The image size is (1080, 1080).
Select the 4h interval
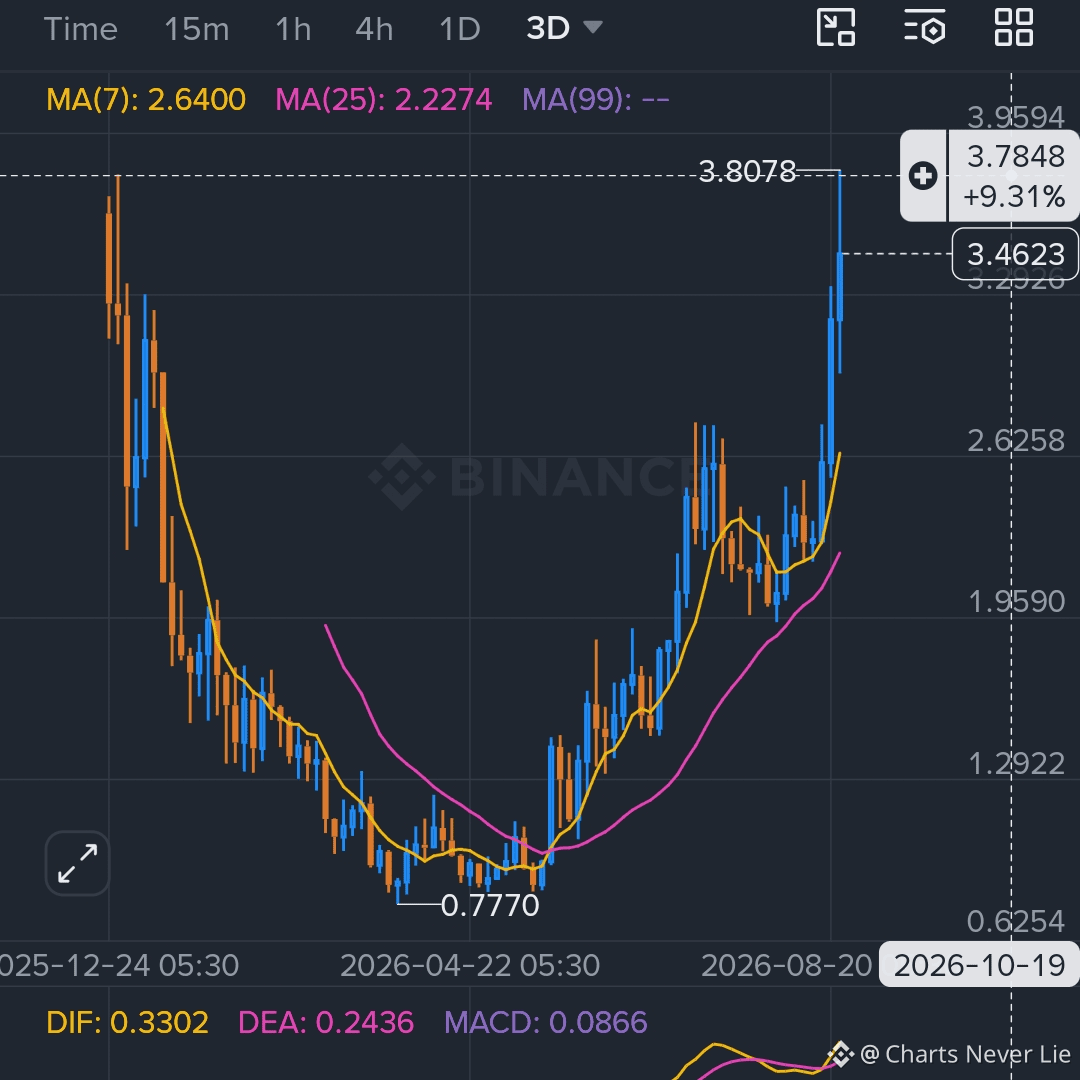(x=374, y=30)
